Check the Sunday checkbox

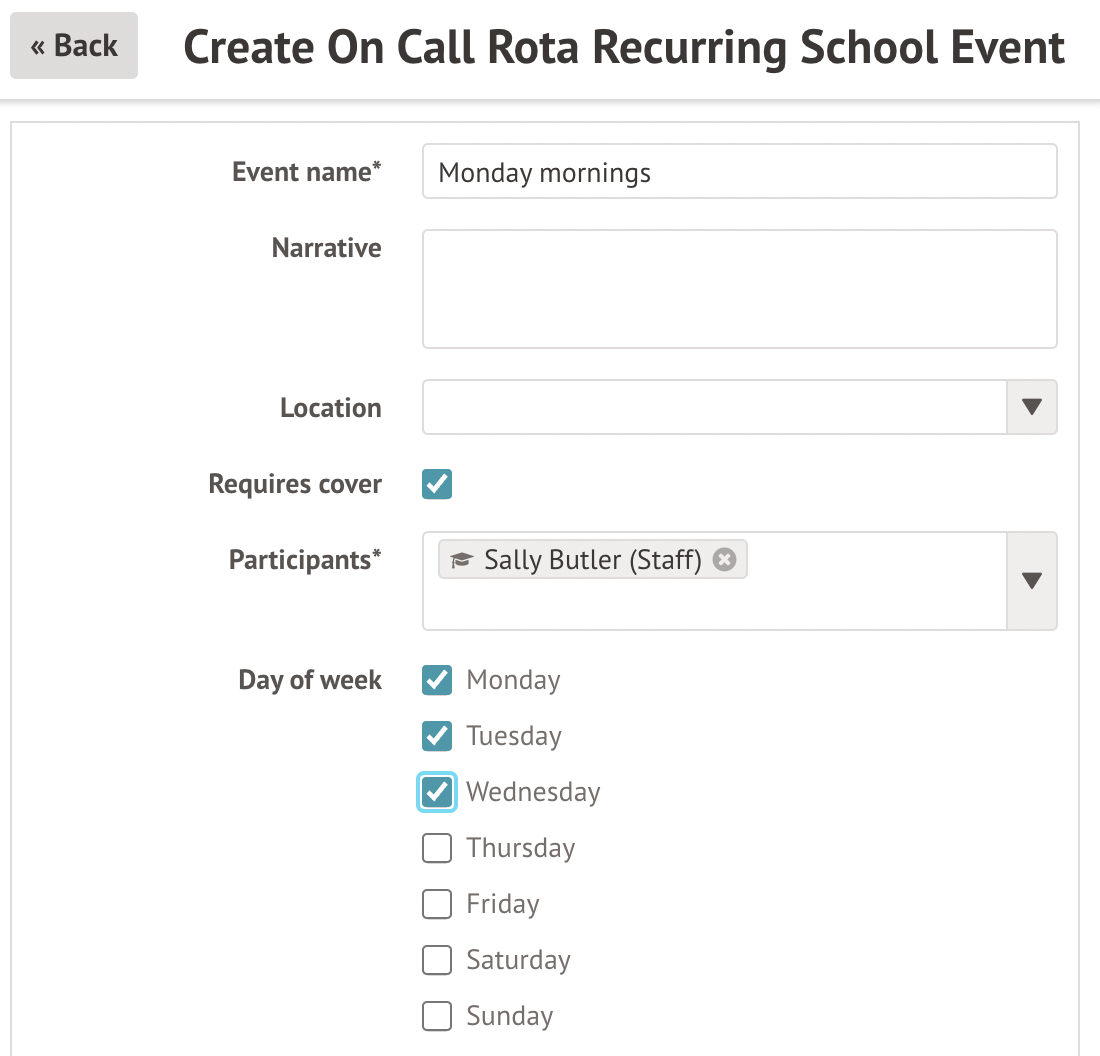point(437,1016)
